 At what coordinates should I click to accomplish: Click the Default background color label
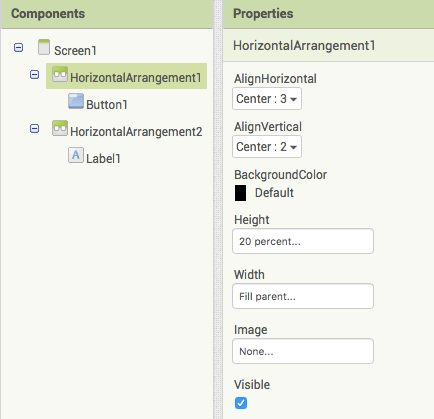coord(274,193)
